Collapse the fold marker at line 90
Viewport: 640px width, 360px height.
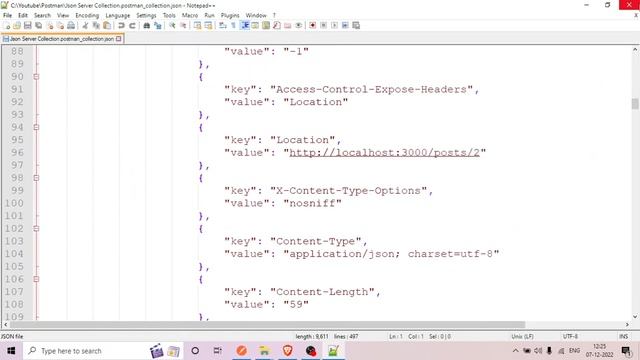36,77
